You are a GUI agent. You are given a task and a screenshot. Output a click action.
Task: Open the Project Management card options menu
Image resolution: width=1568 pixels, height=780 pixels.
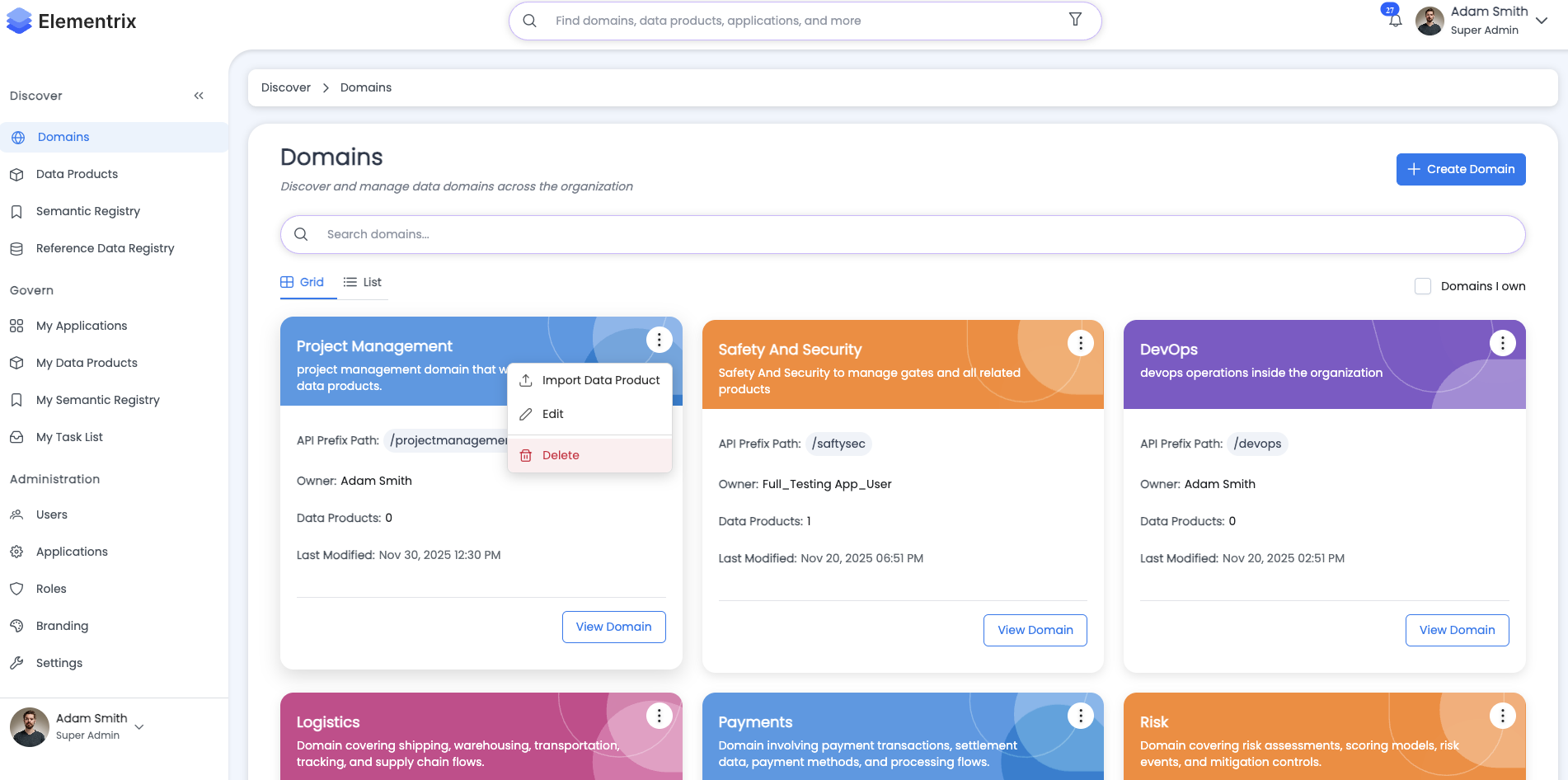point(659,340)
